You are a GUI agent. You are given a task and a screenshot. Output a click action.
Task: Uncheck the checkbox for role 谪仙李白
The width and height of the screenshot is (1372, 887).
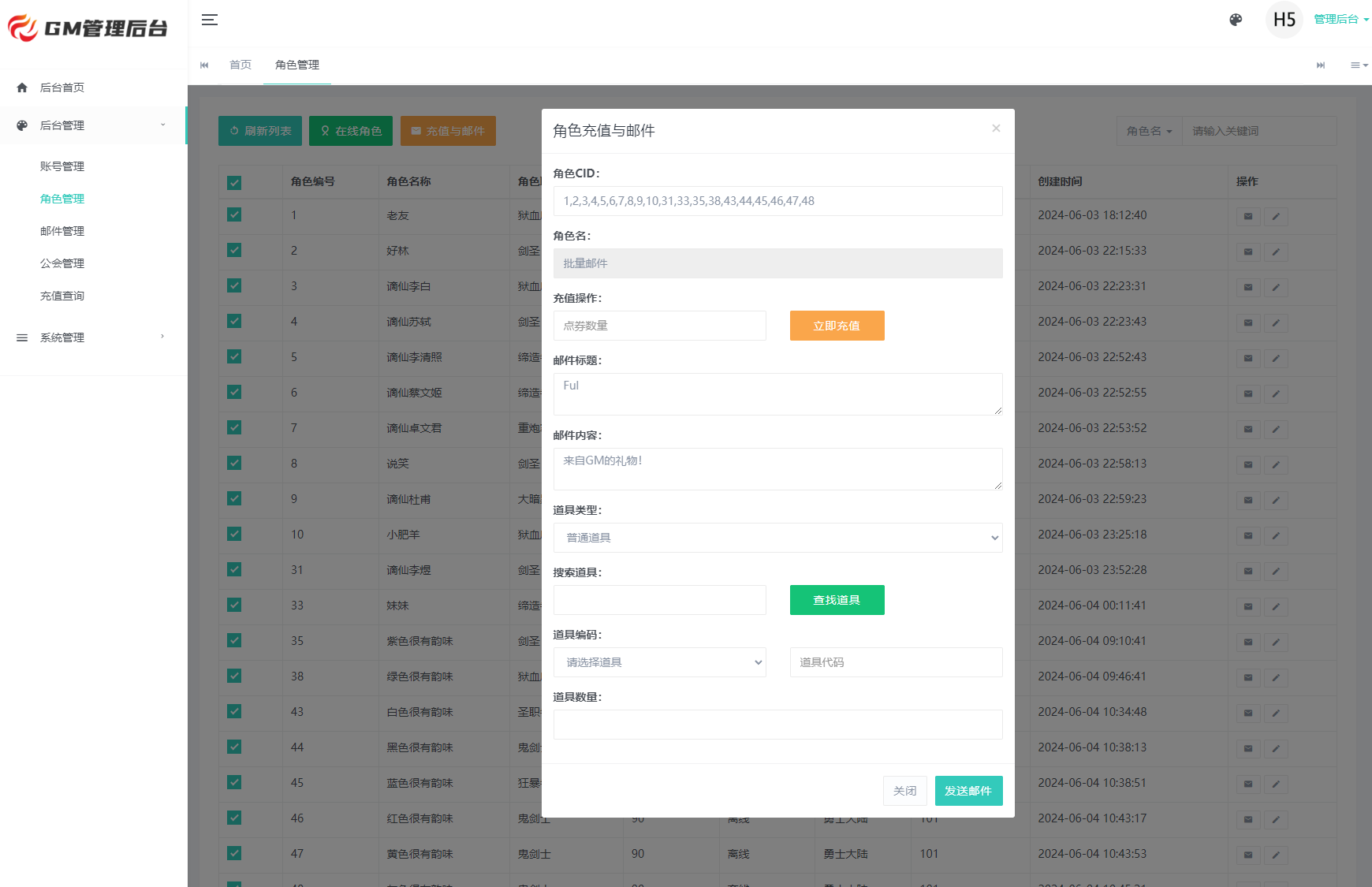[x=234, y=285]
